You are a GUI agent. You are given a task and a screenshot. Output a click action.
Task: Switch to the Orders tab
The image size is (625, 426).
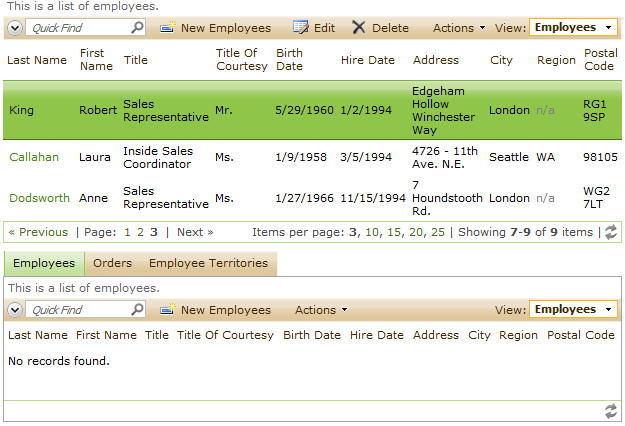click(x=112, y=263)
